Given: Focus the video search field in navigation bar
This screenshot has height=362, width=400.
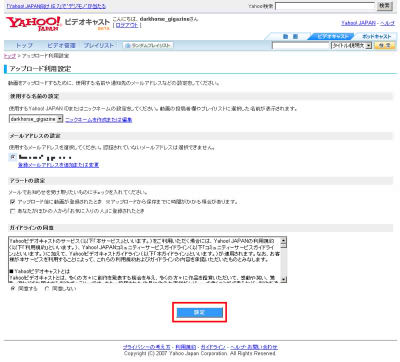Looking at the screenshot, I should click(301, 46).
